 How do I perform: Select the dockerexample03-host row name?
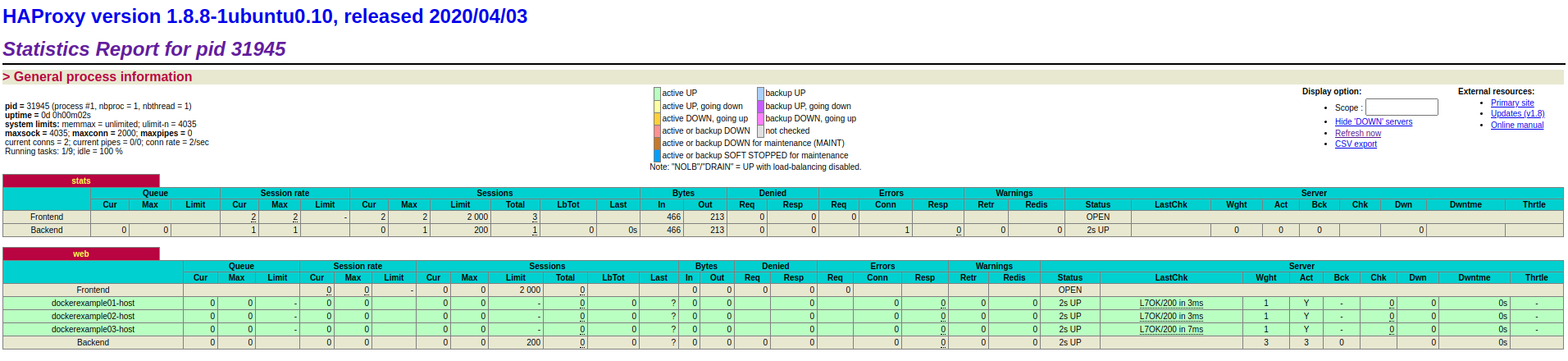click(x=93, y=329)
